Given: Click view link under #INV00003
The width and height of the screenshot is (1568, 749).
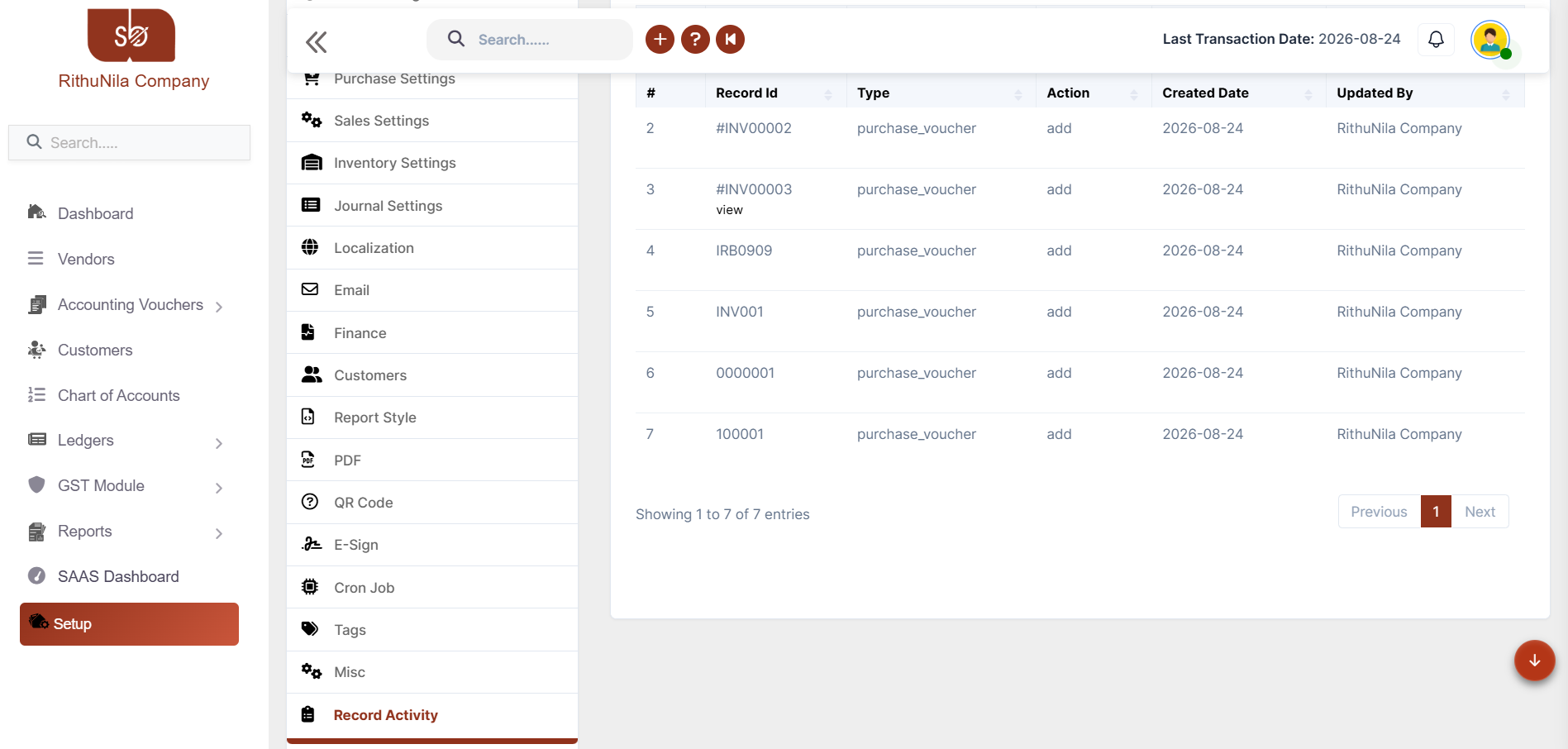Looking at the screenshot, I should (729, 210).
